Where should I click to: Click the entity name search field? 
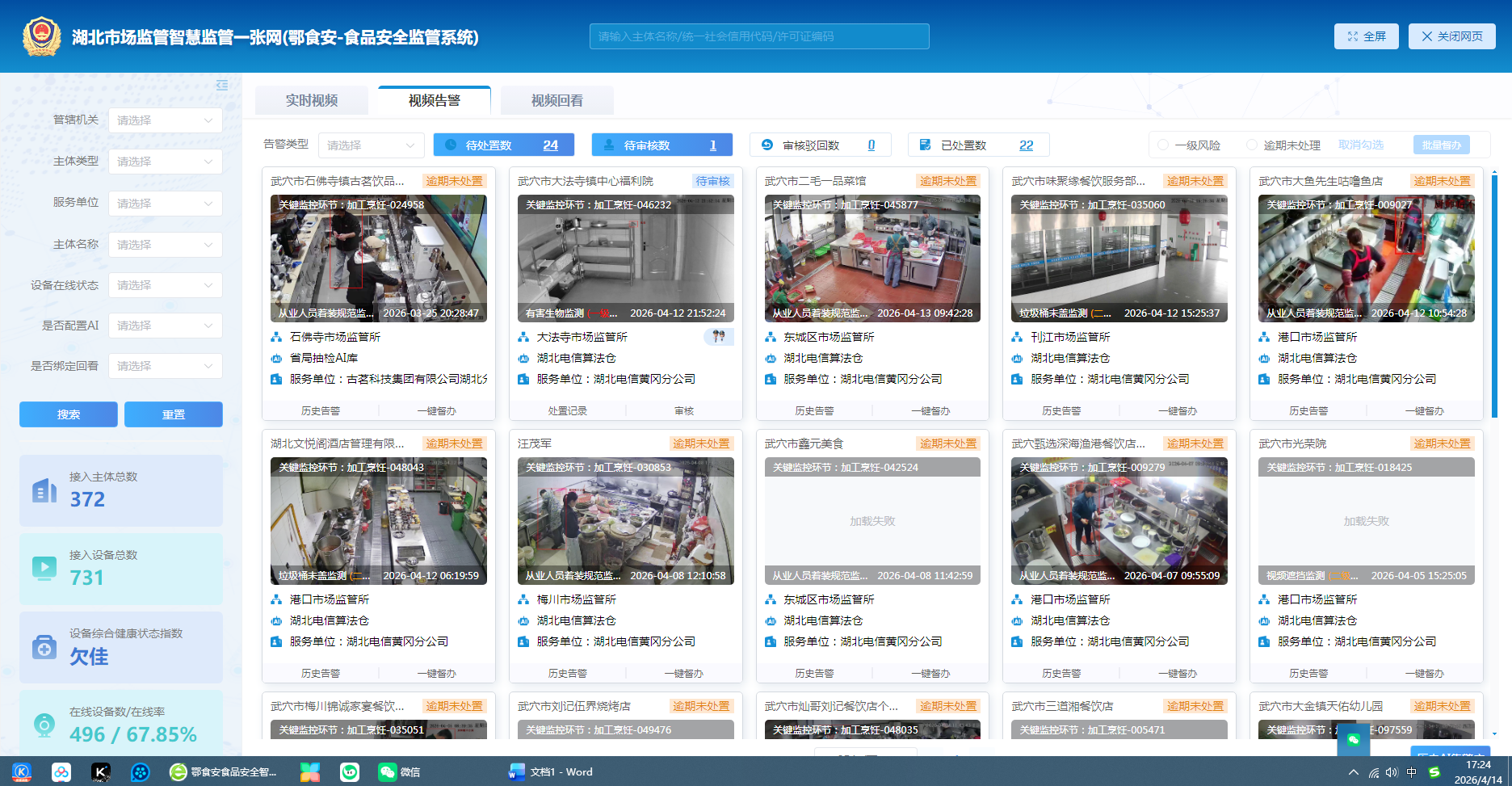click(759, 36)
